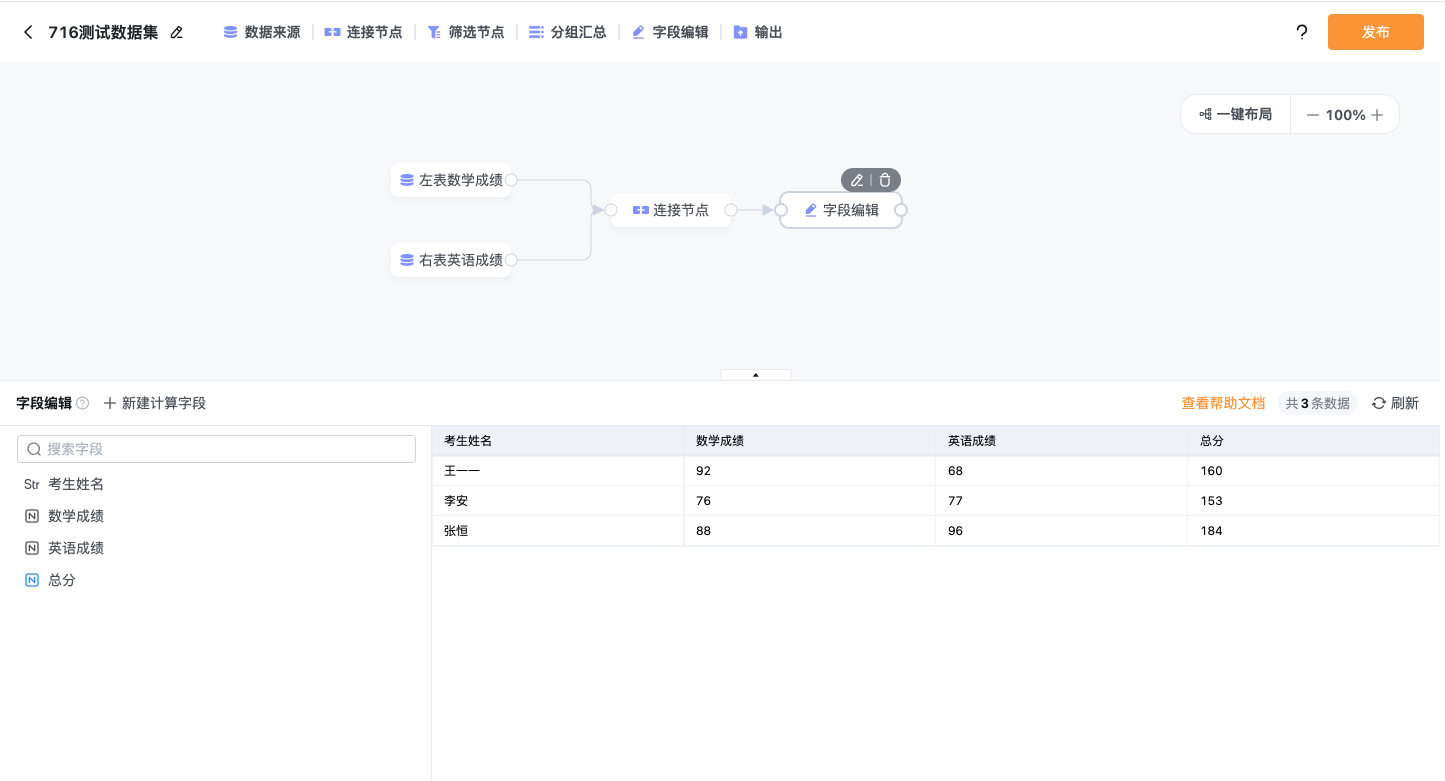Click the blue numeric icon of 总分

[x=32, y=580]
